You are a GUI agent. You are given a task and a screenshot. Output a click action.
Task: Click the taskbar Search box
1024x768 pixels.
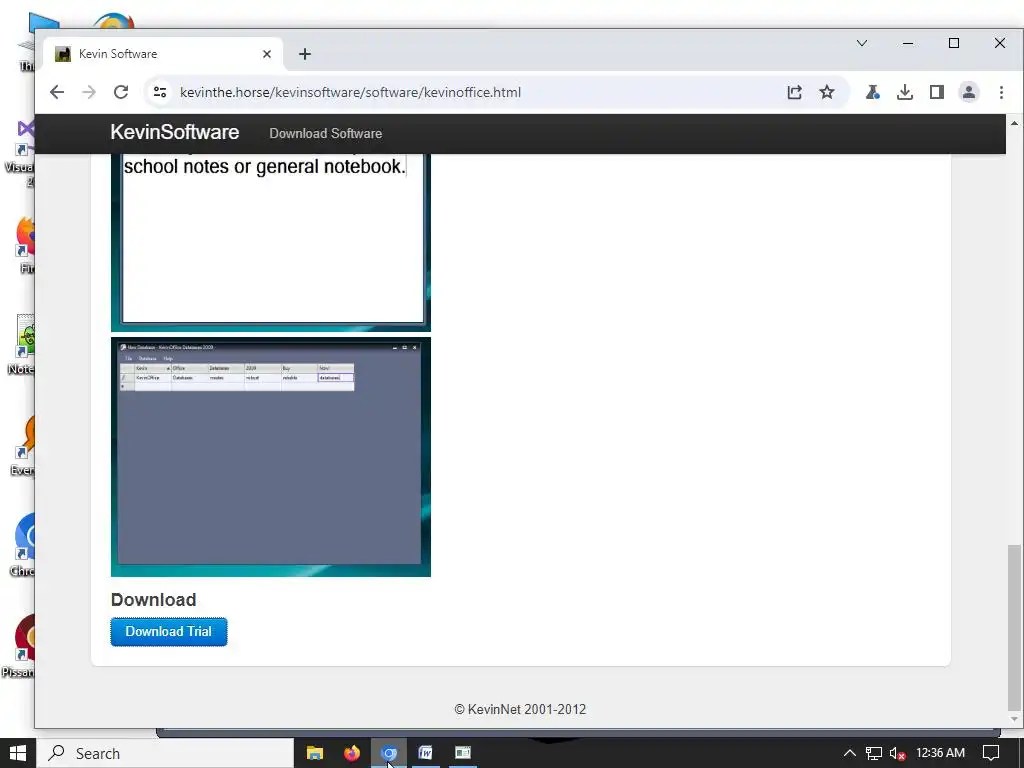(x=165, y=753)
